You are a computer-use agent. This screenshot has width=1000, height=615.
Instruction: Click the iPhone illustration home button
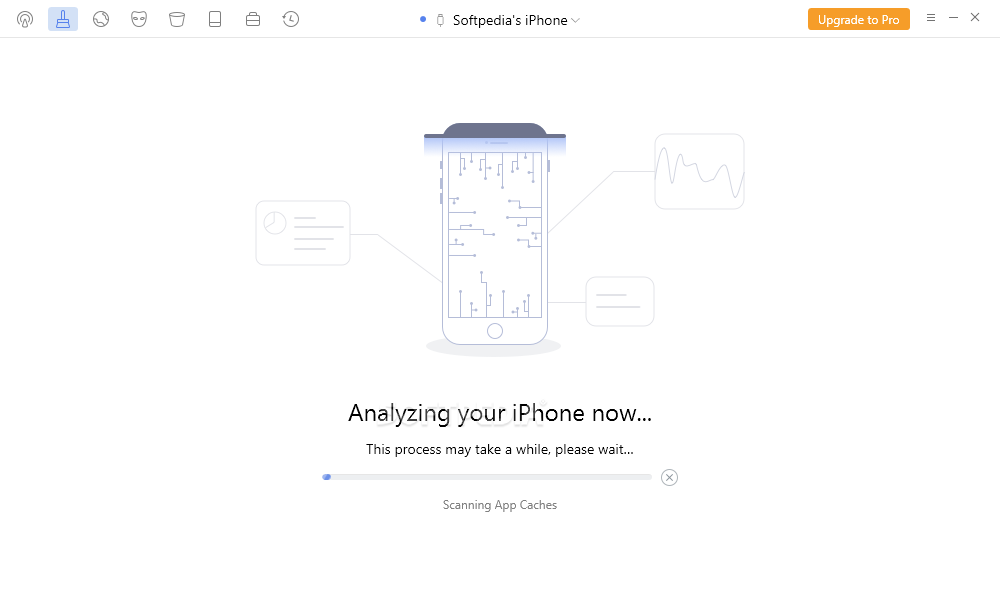coord(495,330)
